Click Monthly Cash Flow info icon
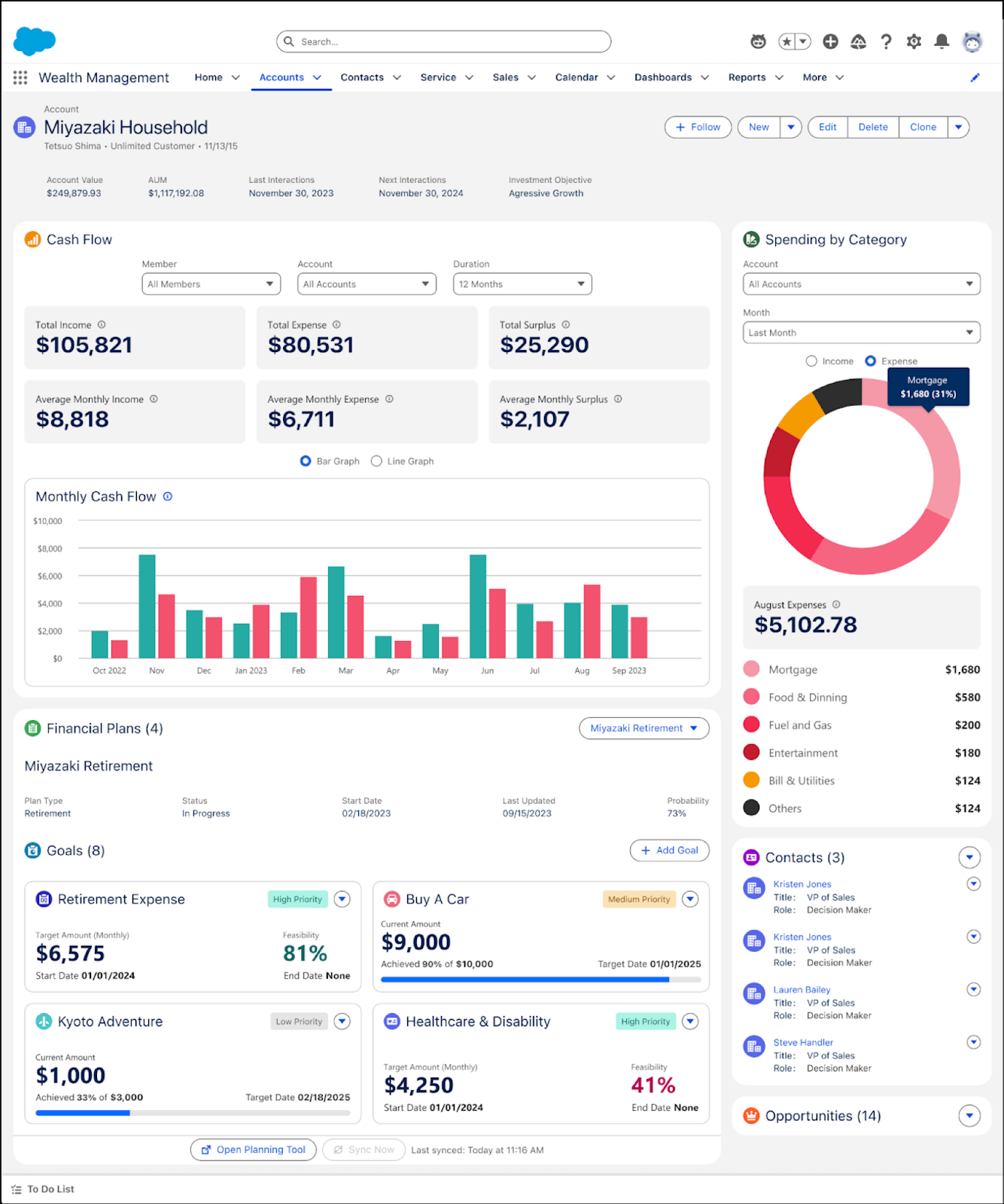1004x1204 pixels. pyautogui.click(x=168, y=497)
